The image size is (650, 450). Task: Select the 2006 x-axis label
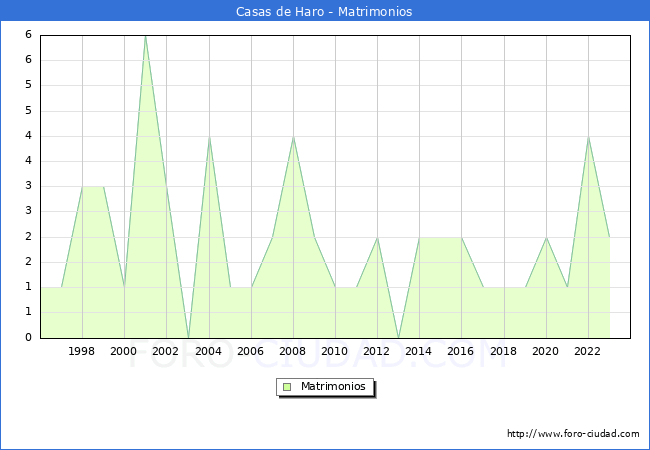coord(250,351)
